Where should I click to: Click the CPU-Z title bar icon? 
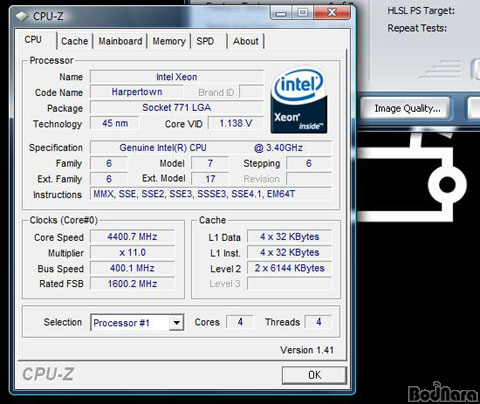tap(22, 16)
